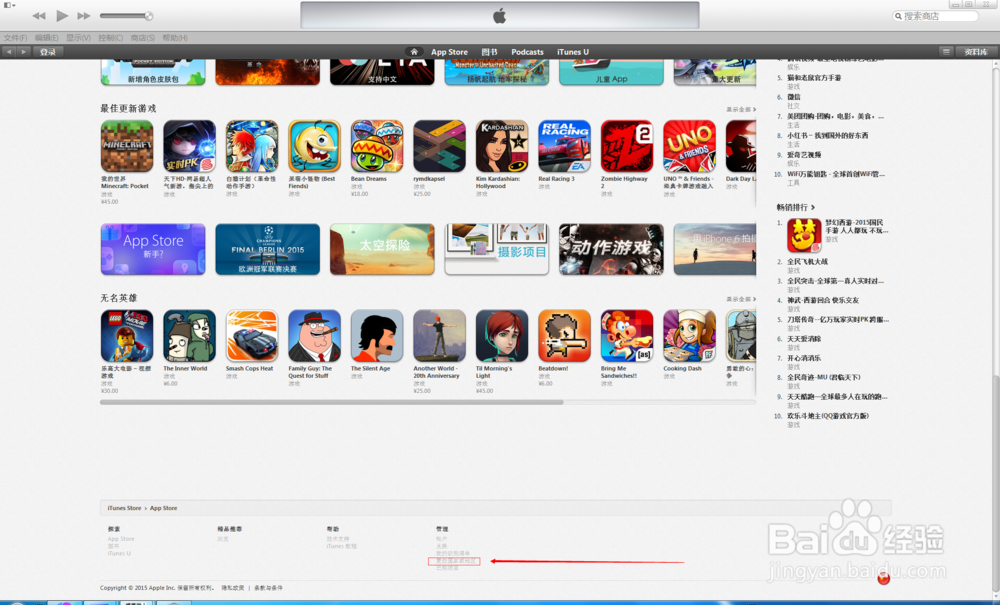Open 微信 in the ranking list
Viewport: 1000px width, 605px height.
click(x=793, y=97)
